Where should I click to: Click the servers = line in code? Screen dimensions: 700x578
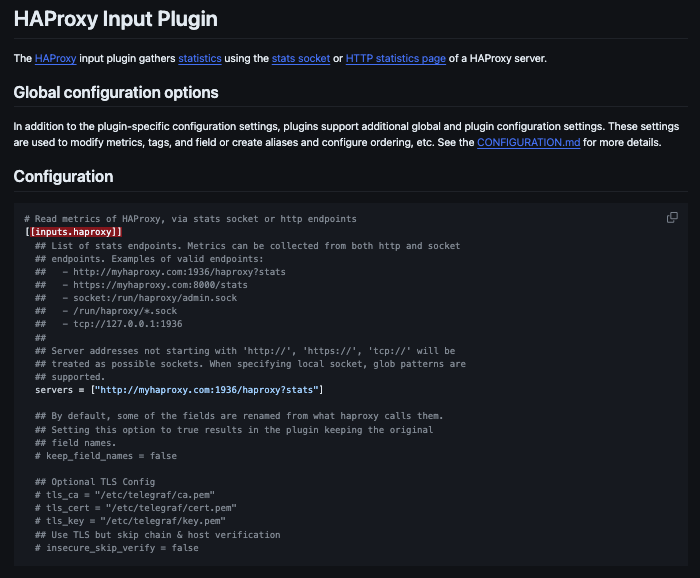179,390
